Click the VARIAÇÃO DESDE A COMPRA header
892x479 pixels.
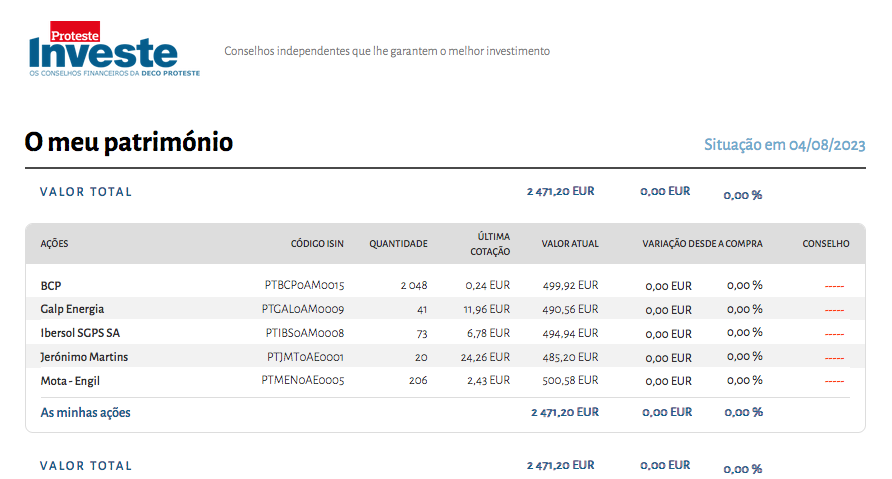click(702, 244)
